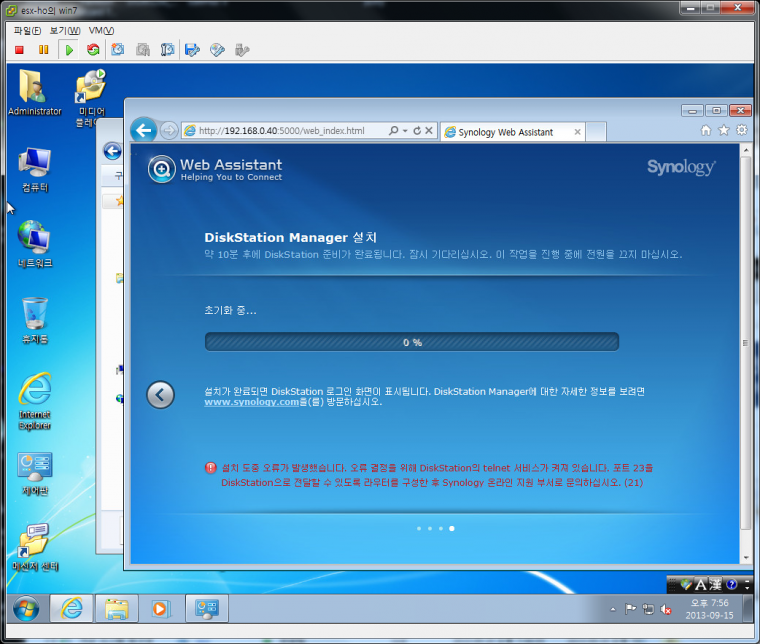This screenshot has width=760, height=644.
Task: Click the IE forward navigation button
Action: pyautogui.click(x=169, y=130)
